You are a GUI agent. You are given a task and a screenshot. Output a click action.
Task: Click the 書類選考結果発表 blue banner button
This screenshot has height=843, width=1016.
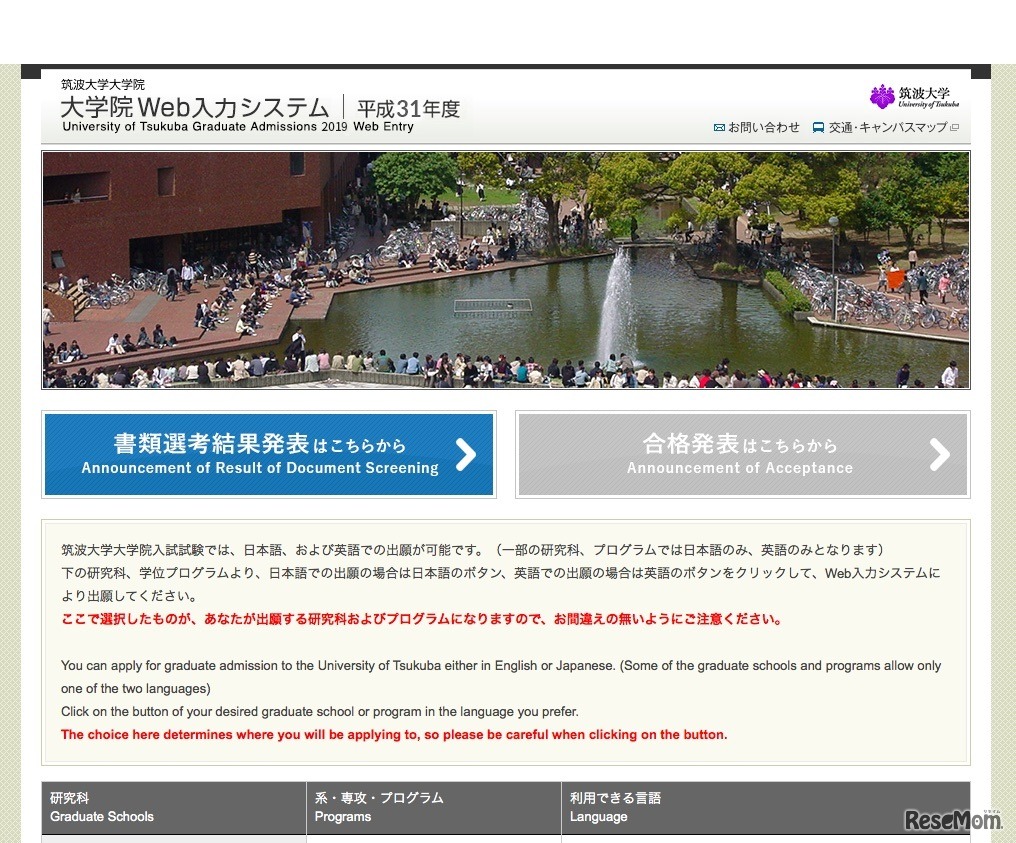(268, 454)
